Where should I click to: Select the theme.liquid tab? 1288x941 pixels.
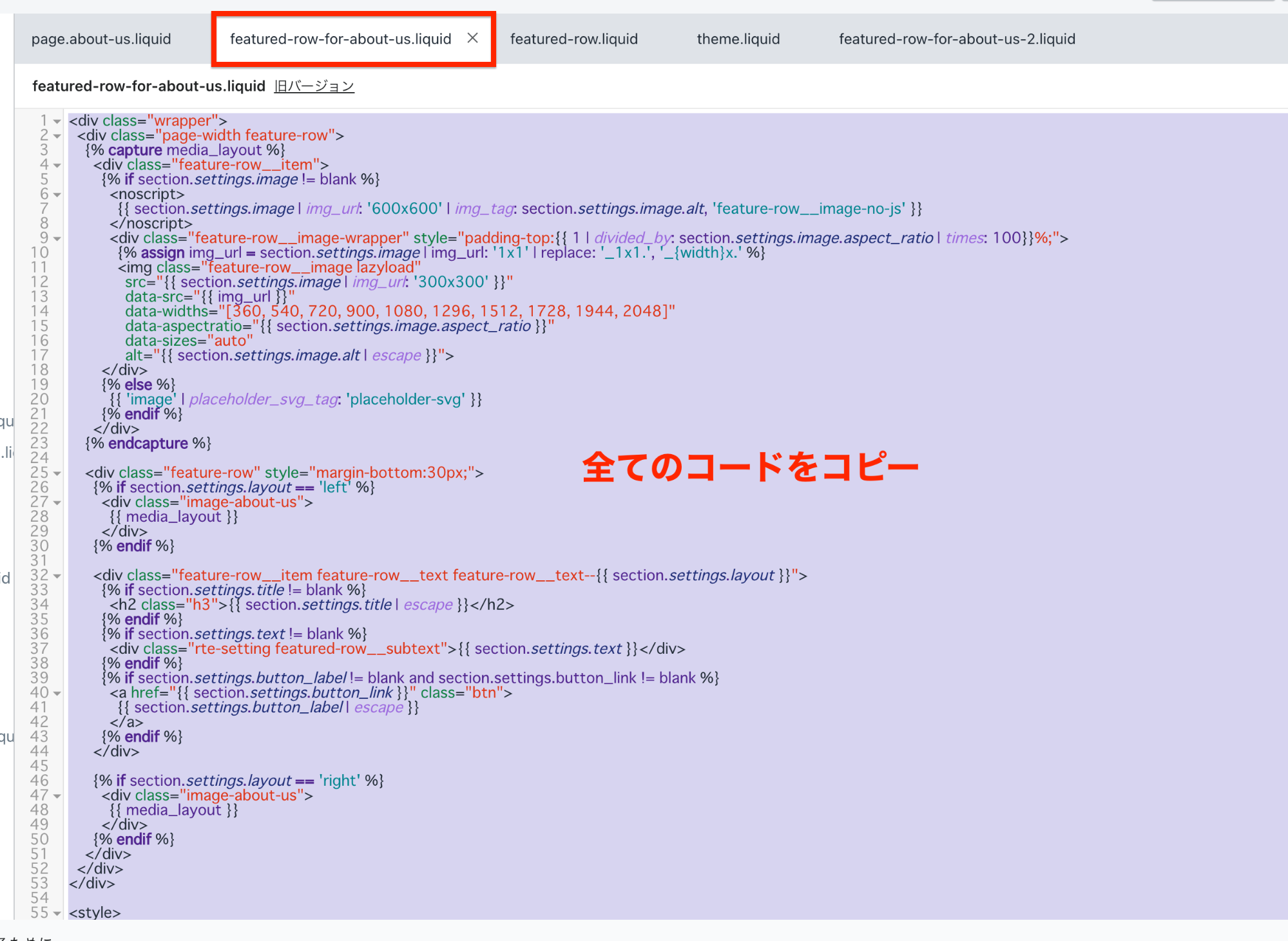pyautogui.click(x=738, y=39)
